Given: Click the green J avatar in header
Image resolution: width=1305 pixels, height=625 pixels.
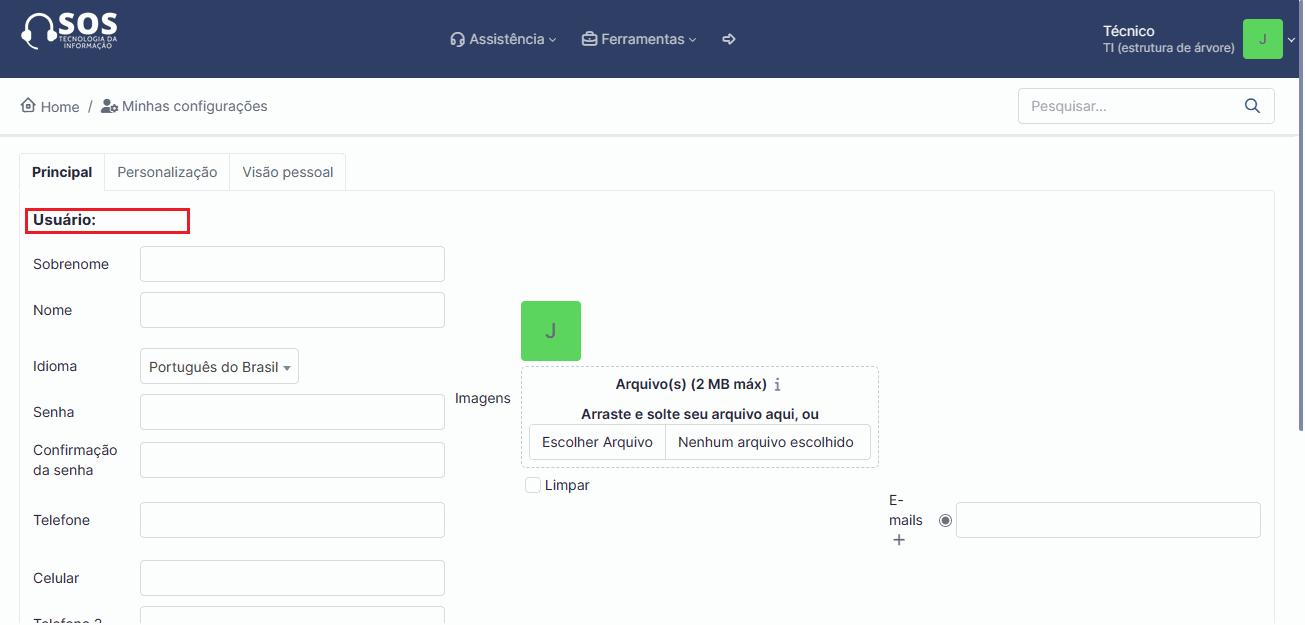Looking at the screenshot, I should (1262, 39).
